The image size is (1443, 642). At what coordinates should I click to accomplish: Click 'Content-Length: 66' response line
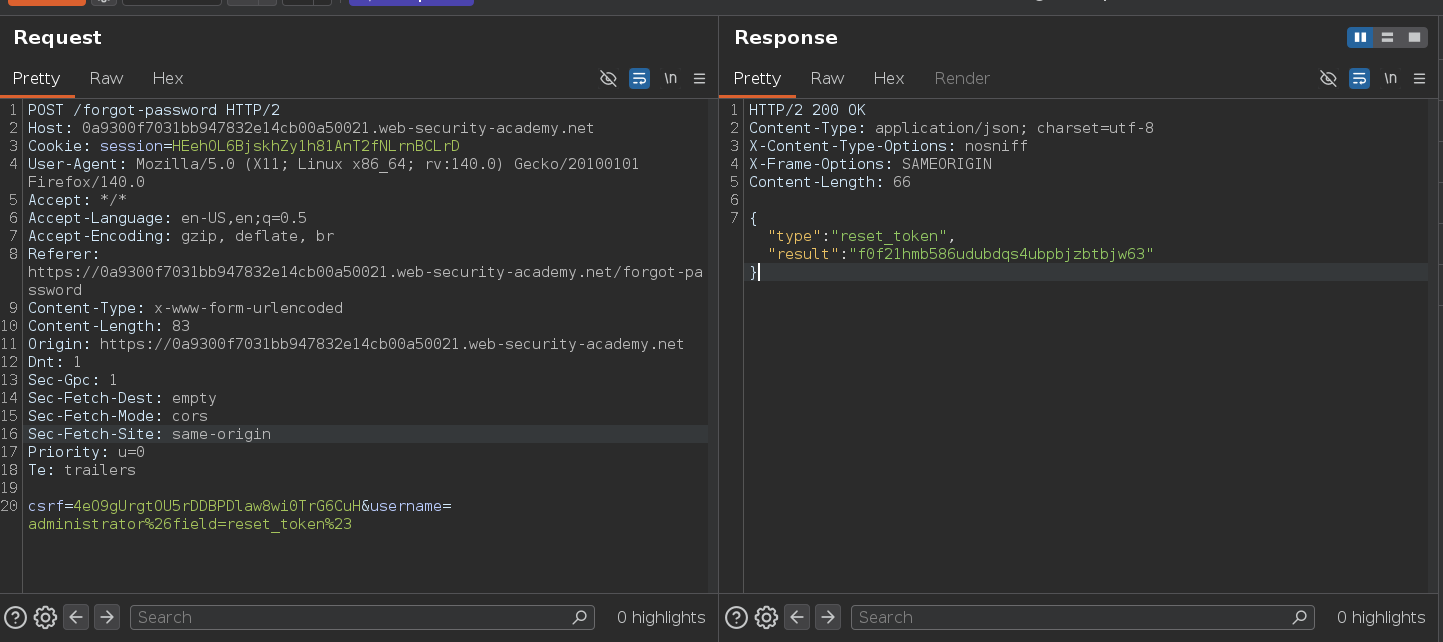click(x=830, y=182)
